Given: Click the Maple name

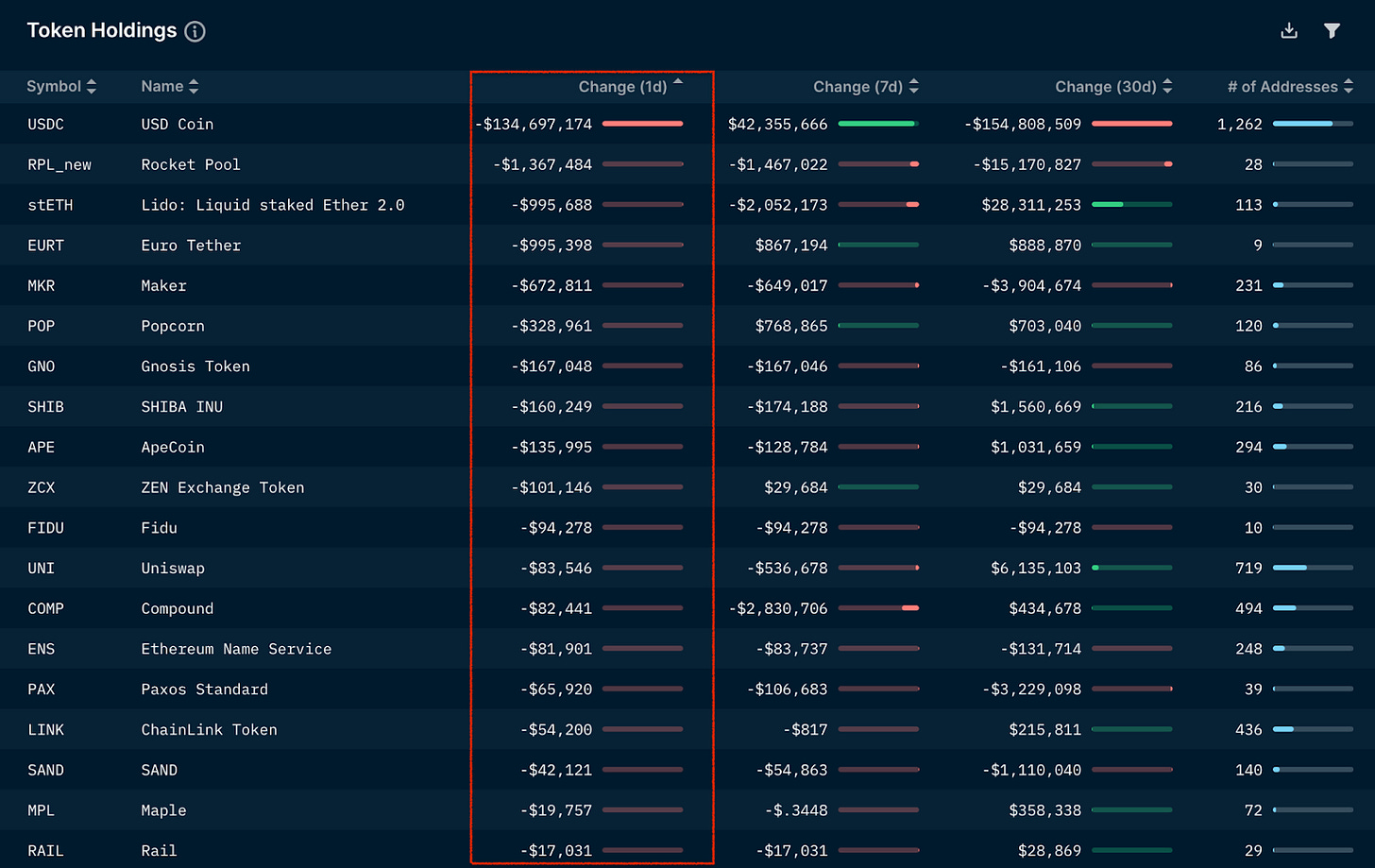Looking at the screenshot, I should coord(163,811).
